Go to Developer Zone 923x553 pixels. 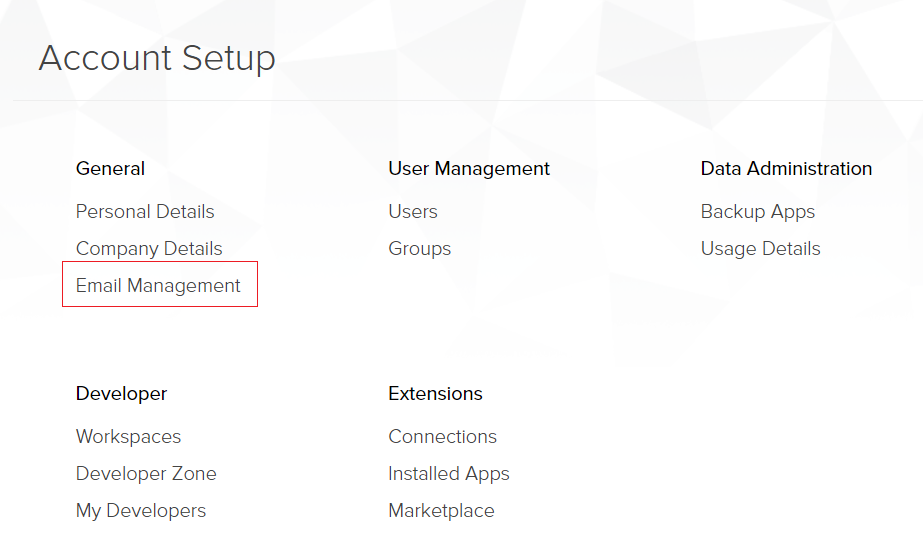[146, 473]
